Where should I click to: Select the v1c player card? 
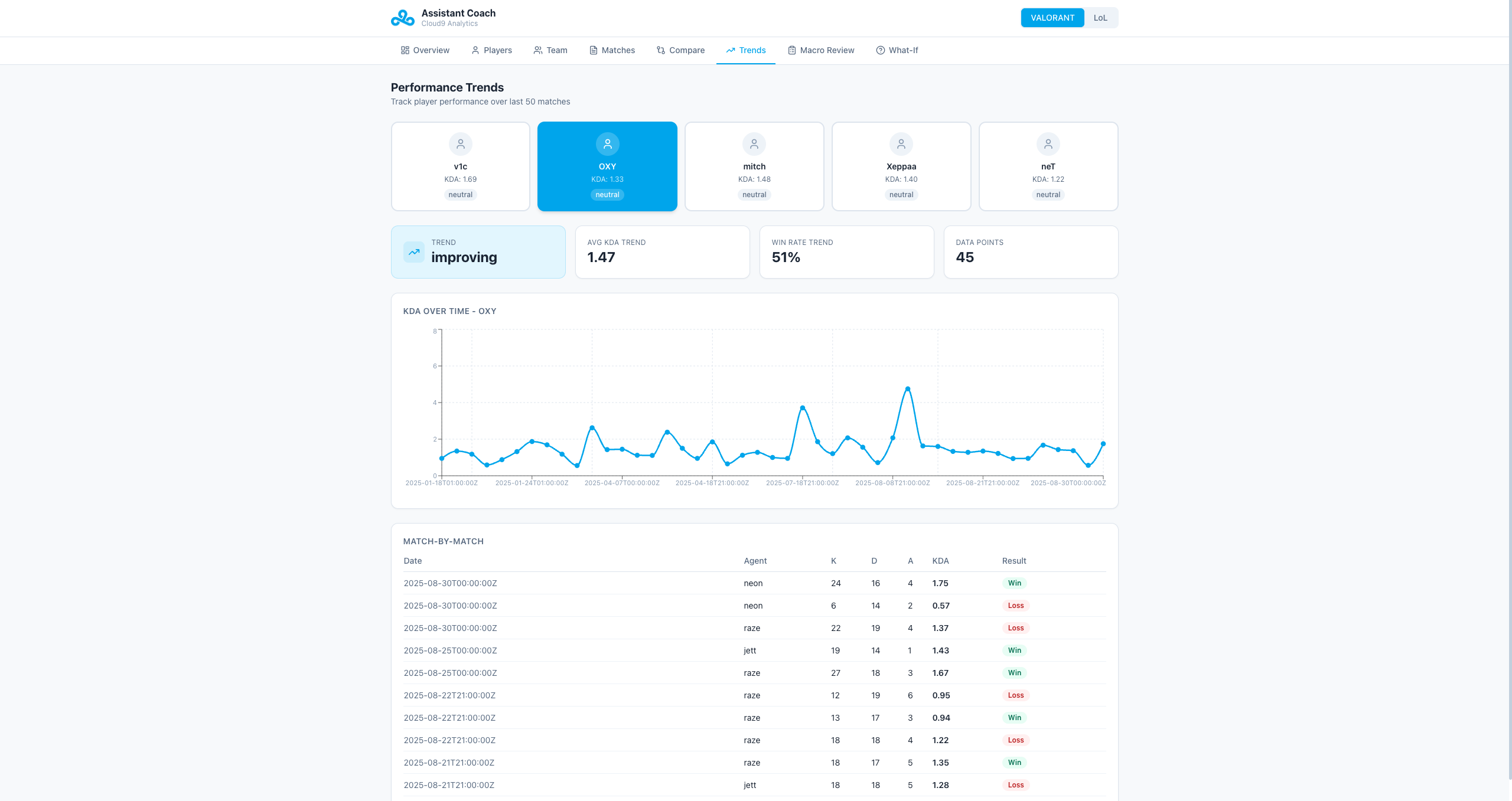pos(460,166)
